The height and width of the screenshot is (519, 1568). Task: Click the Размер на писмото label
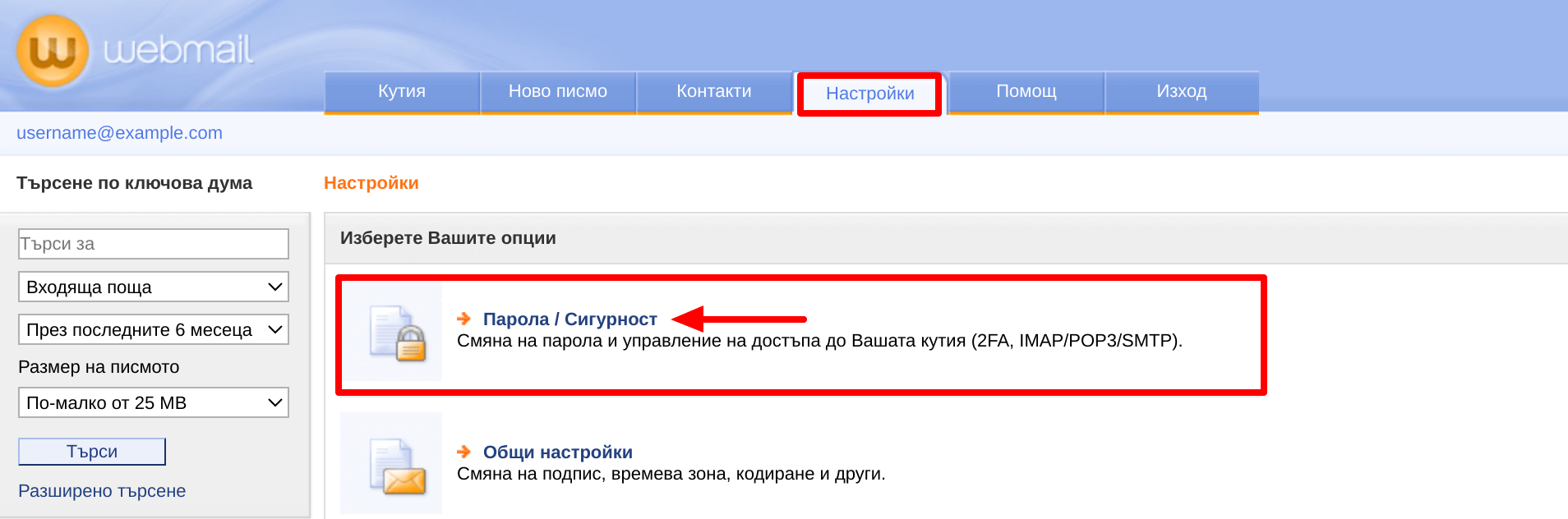[x=99, y=367]
